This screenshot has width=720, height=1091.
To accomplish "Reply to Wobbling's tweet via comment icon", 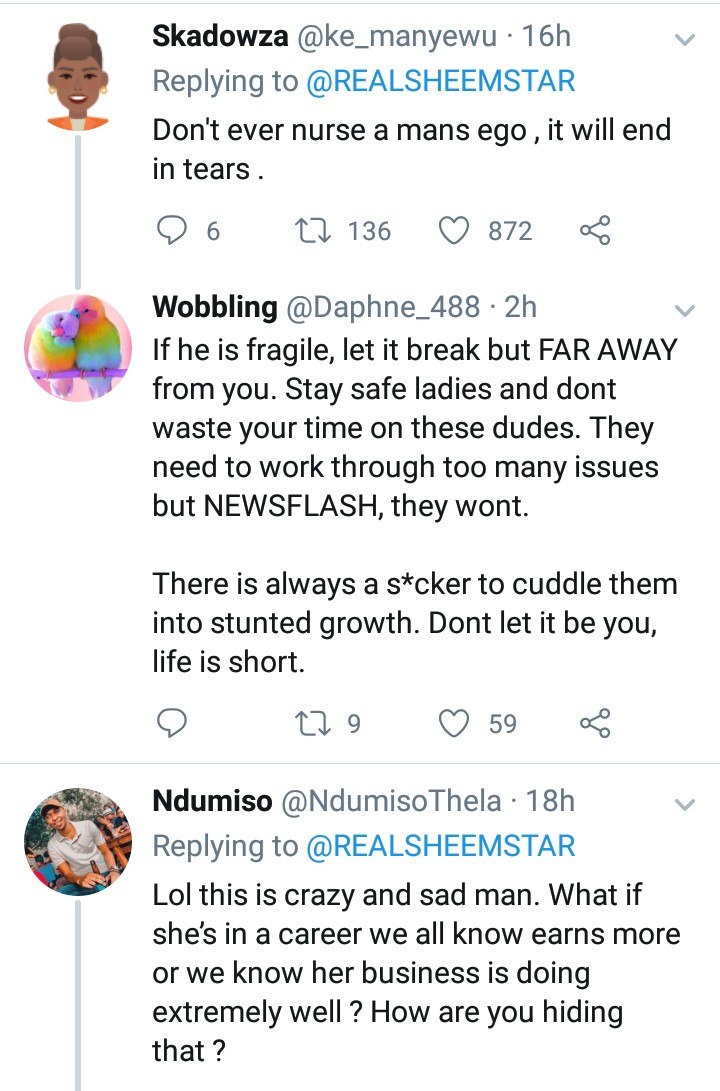I will tap(171, 723).
